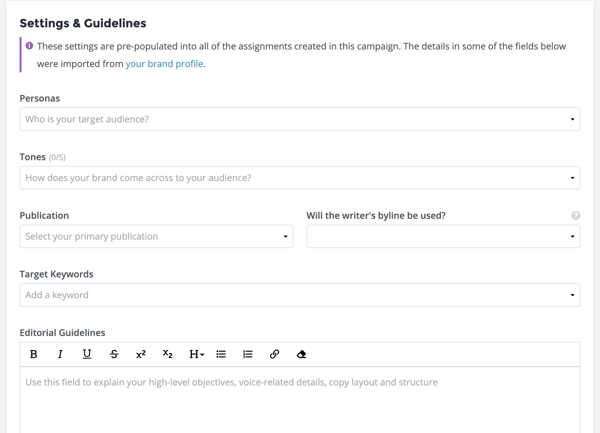Open the Heading H dropdown
600x433 pixels.
[x=197, y=354]
